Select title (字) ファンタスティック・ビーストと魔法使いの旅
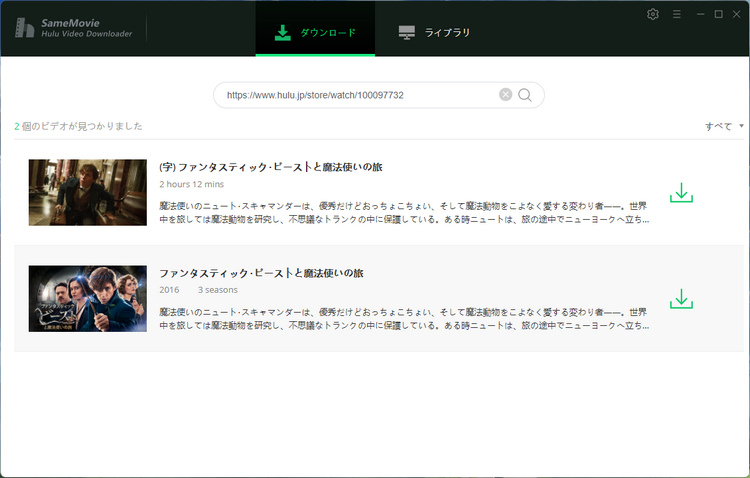This screenshot has height=478, width=750. (271, 167)
